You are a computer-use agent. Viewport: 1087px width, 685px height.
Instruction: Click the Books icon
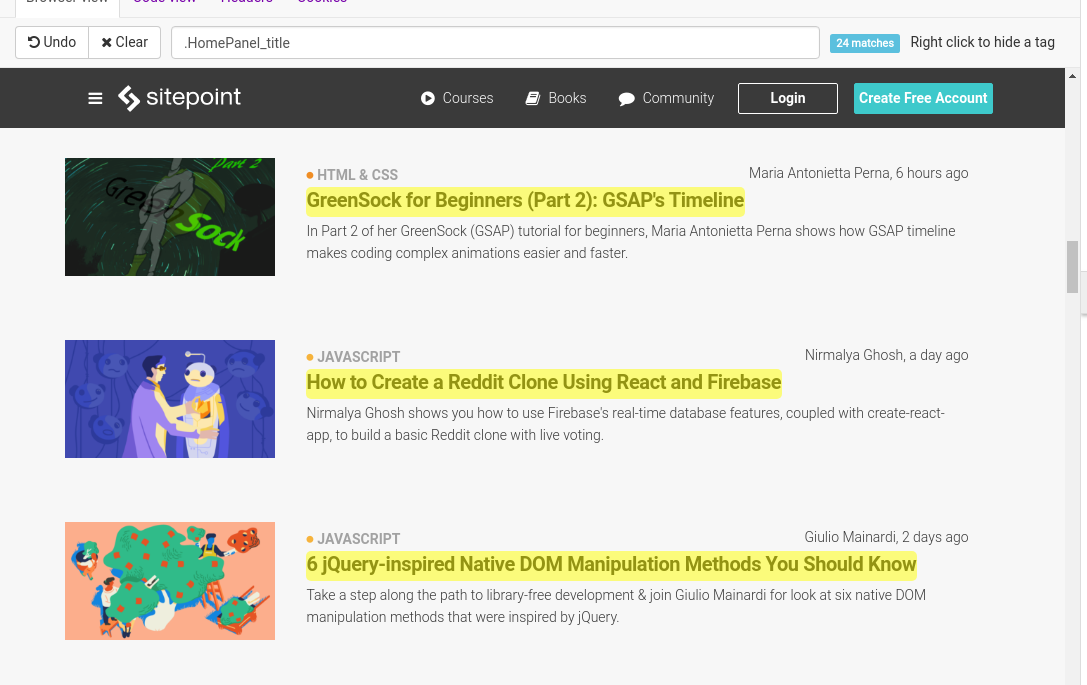coord(532,98)
